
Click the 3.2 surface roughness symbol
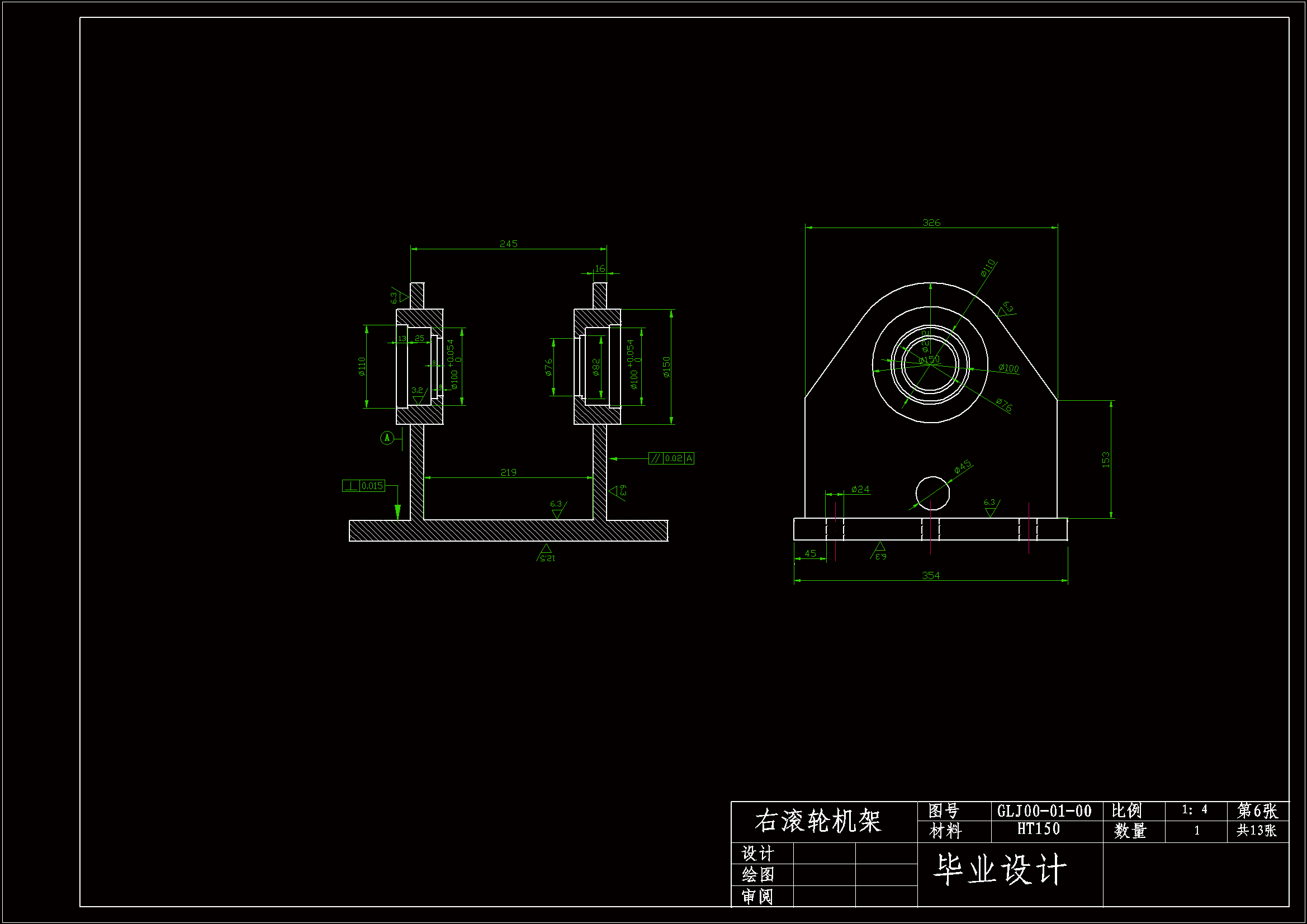tap(418, 395)
